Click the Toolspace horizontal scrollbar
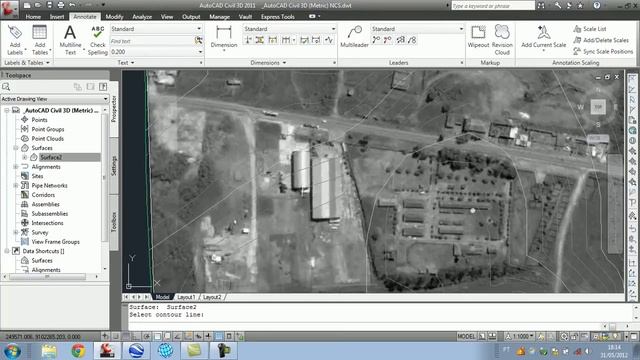Image resolution: width=640 pixels, height=360 pixels. [x=51, y=276]
